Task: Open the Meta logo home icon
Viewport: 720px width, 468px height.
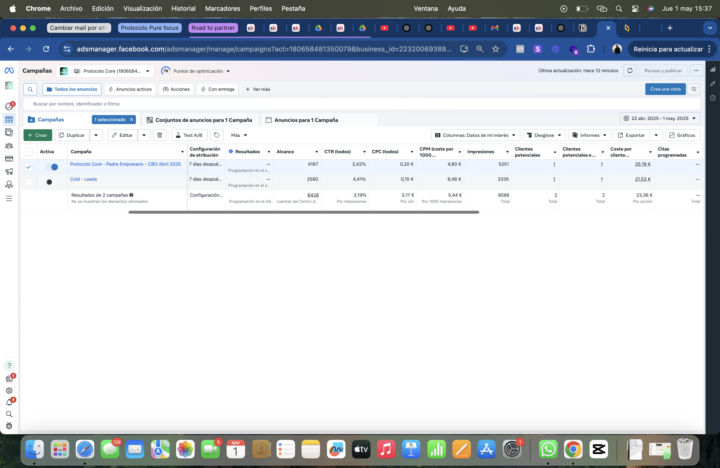Action: coord(9,71)
